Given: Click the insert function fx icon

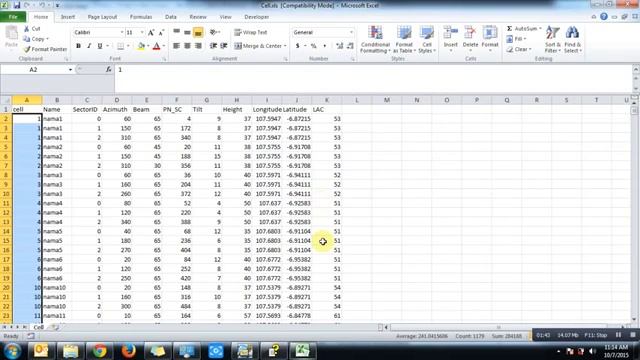Looking at the screenshot, I should point(109,70).
